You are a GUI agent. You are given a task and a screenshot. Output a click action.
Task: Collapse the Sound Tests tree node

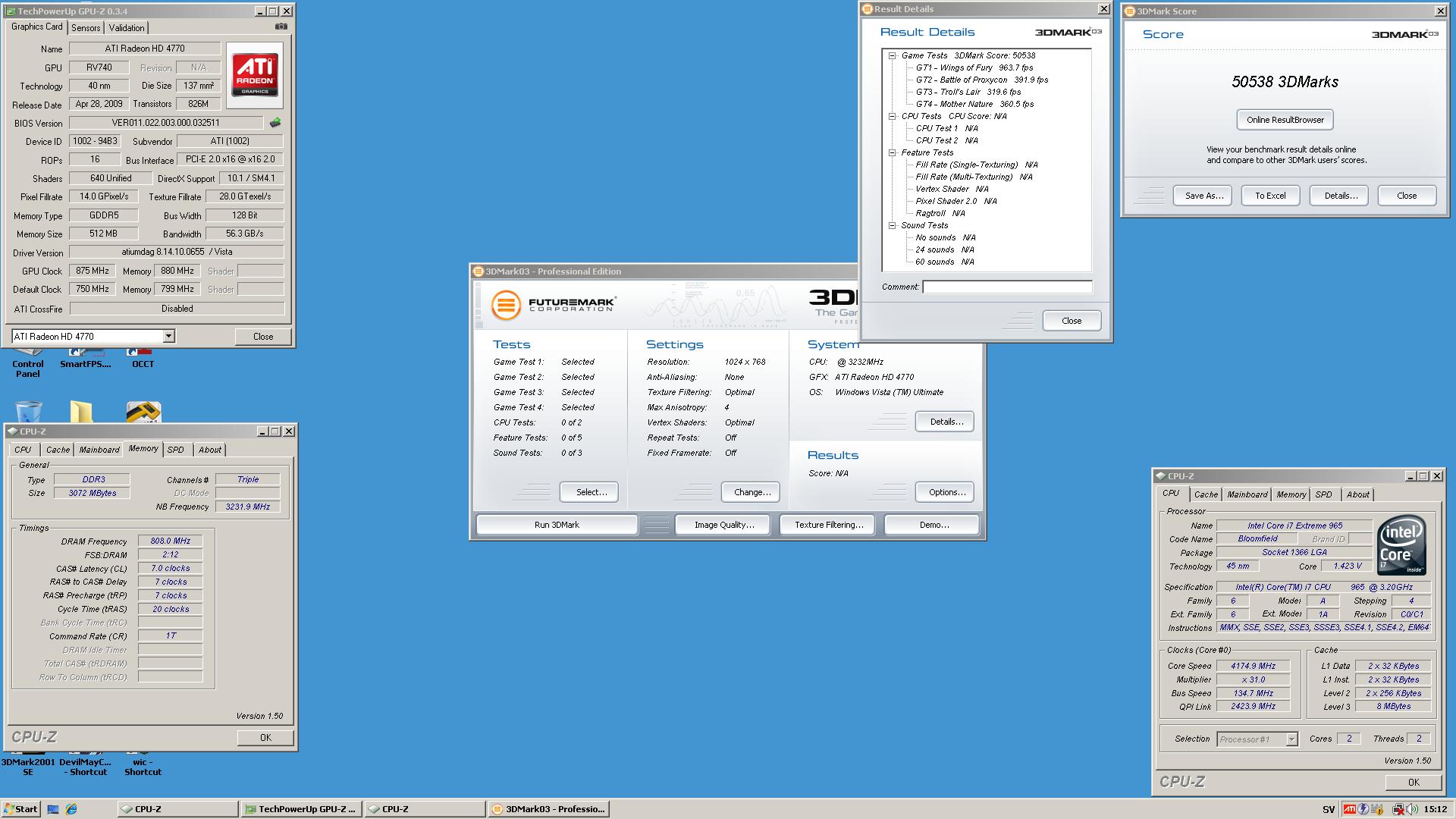click(x=893, y=225)
